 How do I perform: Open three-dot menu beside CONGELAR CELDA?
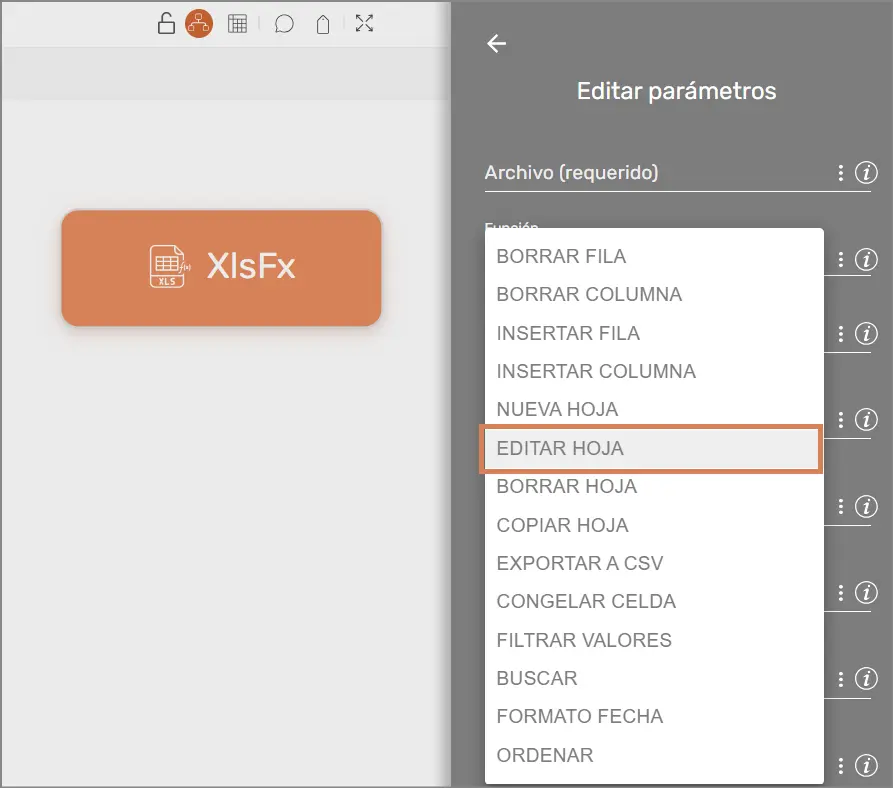tap(841, 593)
